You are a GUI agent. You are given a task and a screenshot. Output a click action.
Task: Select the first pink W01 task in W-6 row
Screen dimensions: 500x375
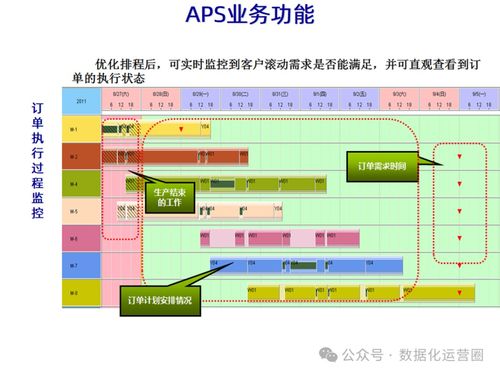pos(205,239)
